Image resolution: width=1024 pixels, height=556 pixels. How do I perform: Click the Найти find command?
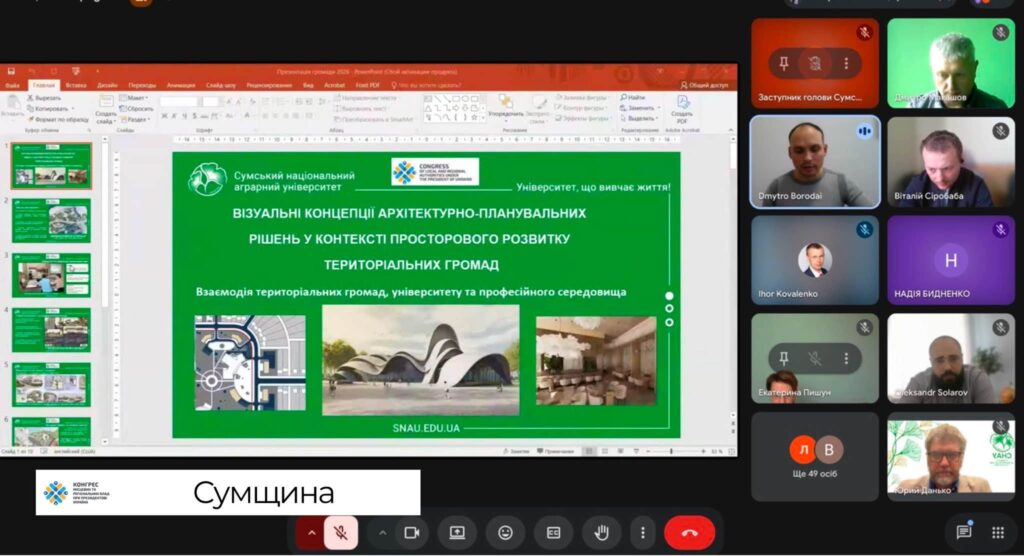click(x=633, y=97)
